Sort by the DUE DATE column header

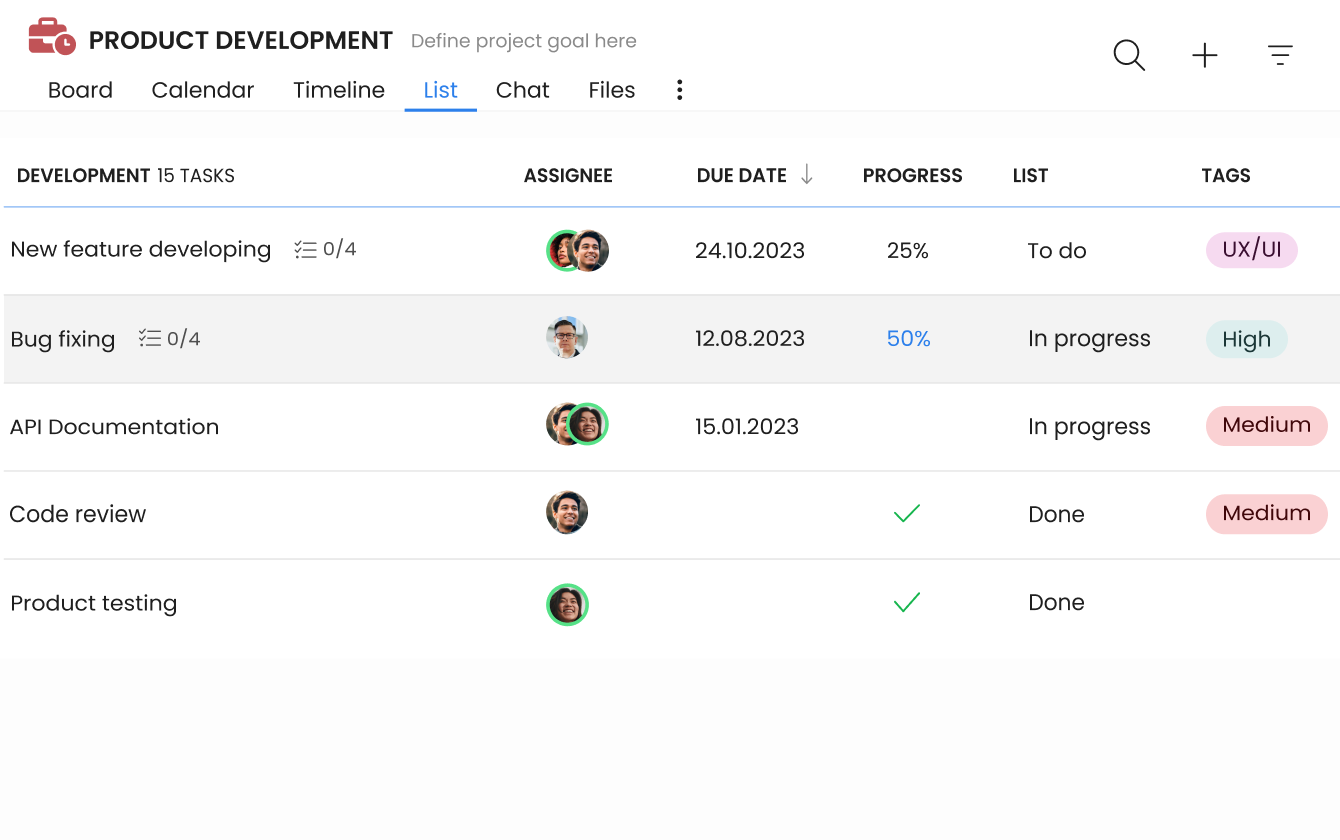(742, 176)
